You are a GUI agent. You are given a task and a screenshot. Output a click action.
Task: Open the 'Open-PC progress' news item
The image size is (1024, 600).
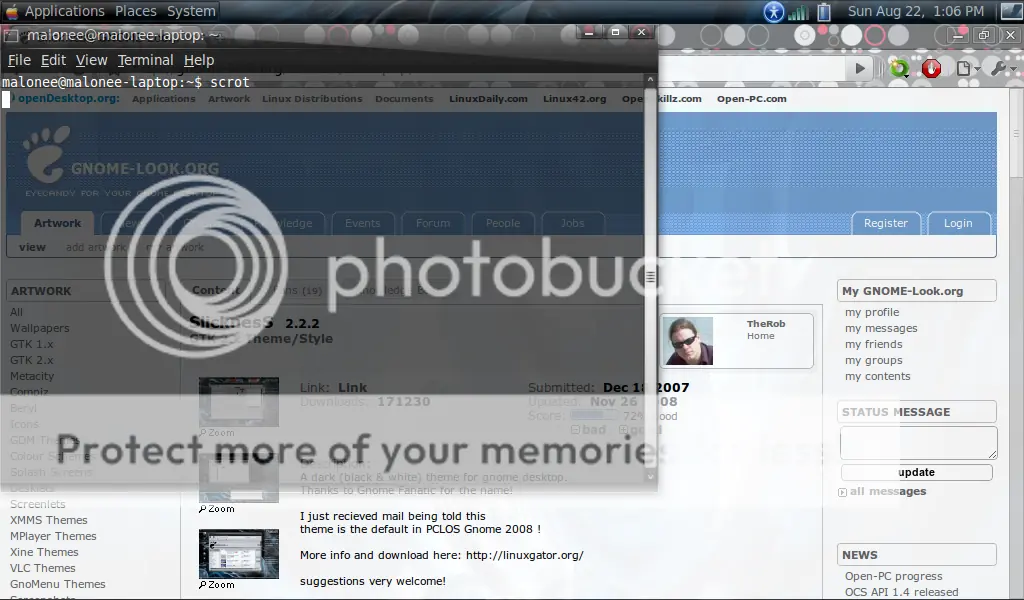[x=893, y=576]
